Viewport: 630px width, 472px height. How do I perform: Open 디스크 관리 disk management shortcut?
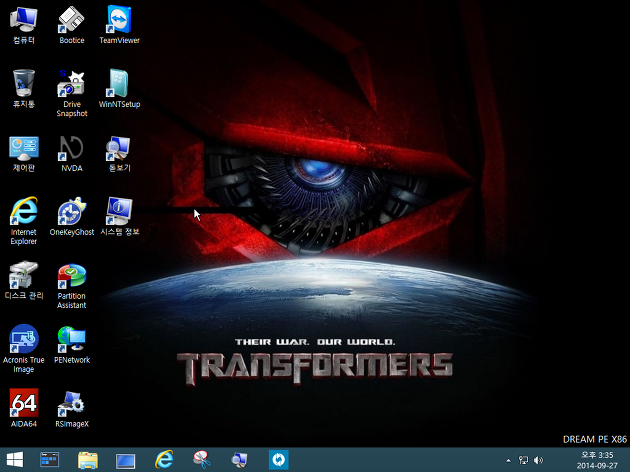24,280
